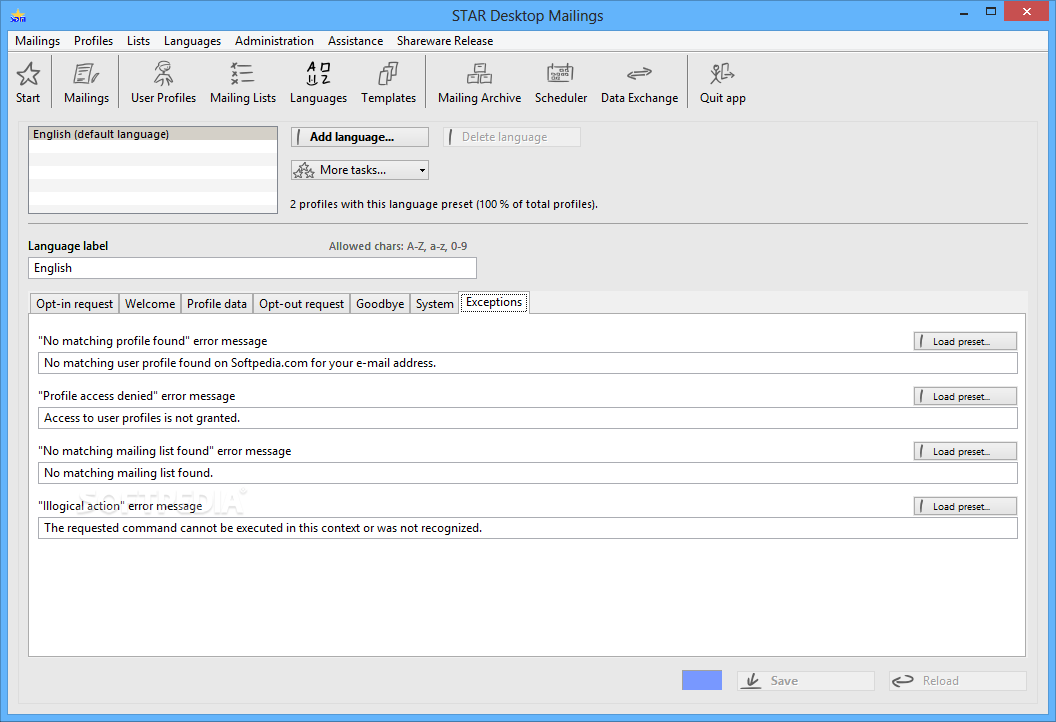Viewport: 1056px width, 722px height.
Task: Open the Languages menu
Action: (193, 41)
